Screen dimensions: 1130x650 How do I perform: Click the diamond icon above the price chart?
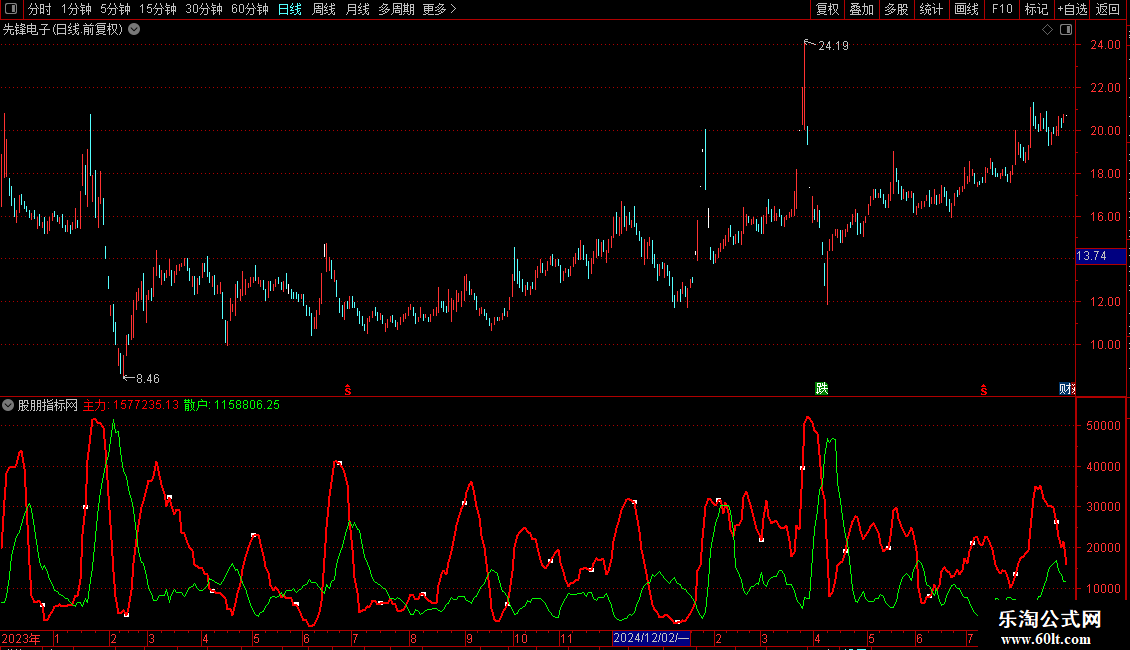click(1047, 30)
